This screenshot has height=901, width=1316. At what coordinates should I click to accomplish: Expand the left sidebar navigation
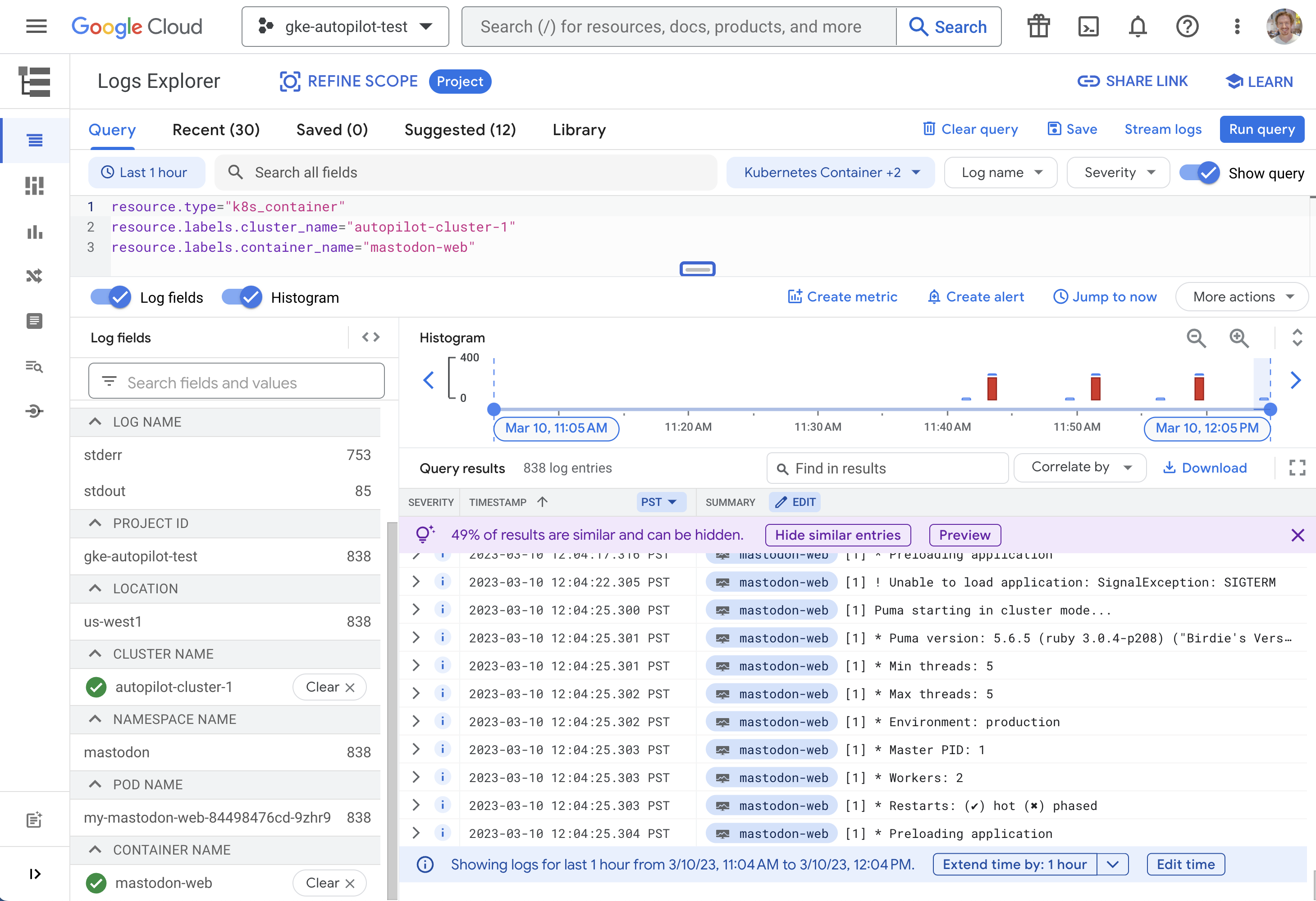35,874
